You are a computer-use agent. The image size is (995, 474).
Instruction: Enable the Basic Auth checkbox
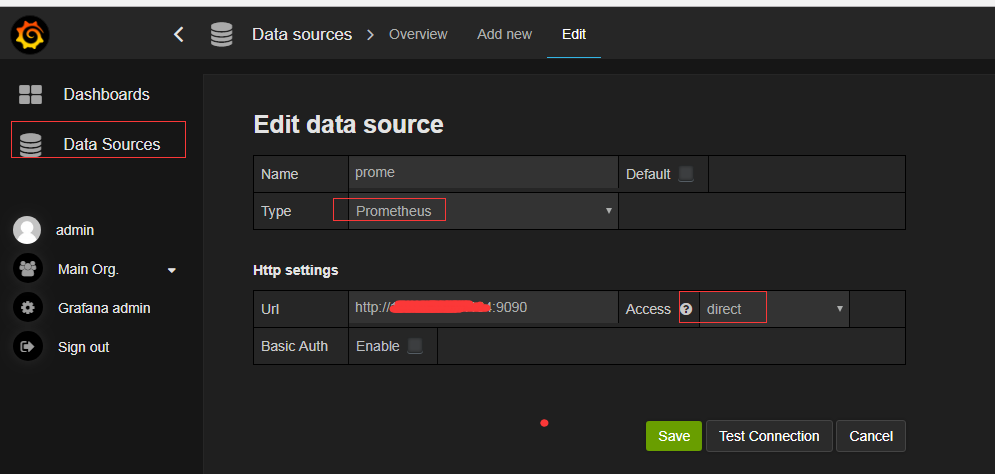pyautogui.click(x=415, y=346)
